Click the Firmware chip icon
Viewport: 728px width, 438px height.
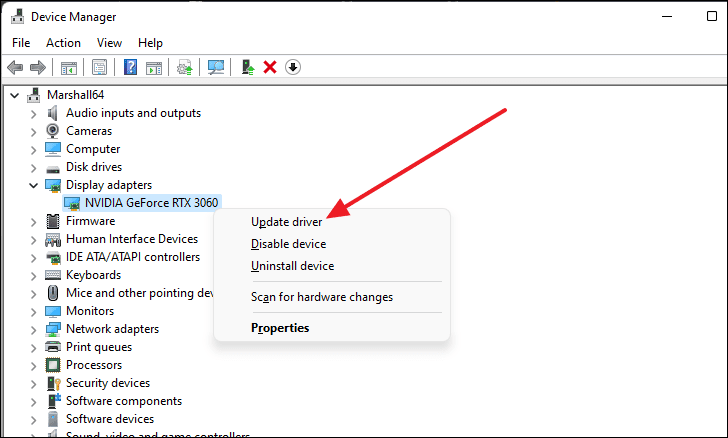(53, 221)
